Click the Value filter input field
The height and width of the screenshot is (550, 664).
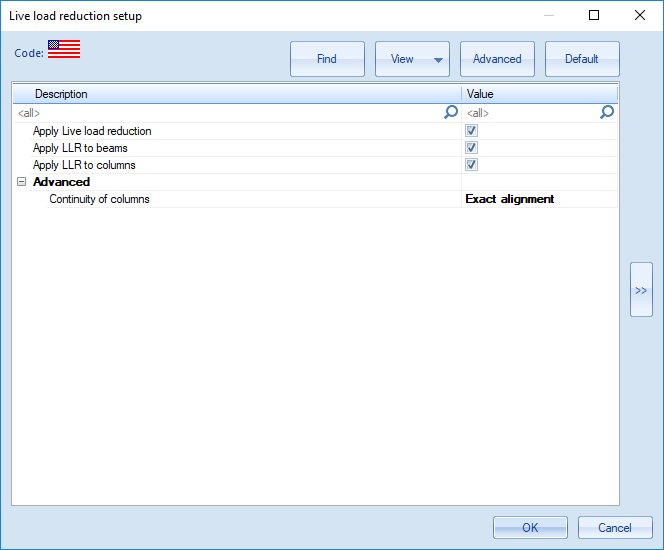(530, 114)
